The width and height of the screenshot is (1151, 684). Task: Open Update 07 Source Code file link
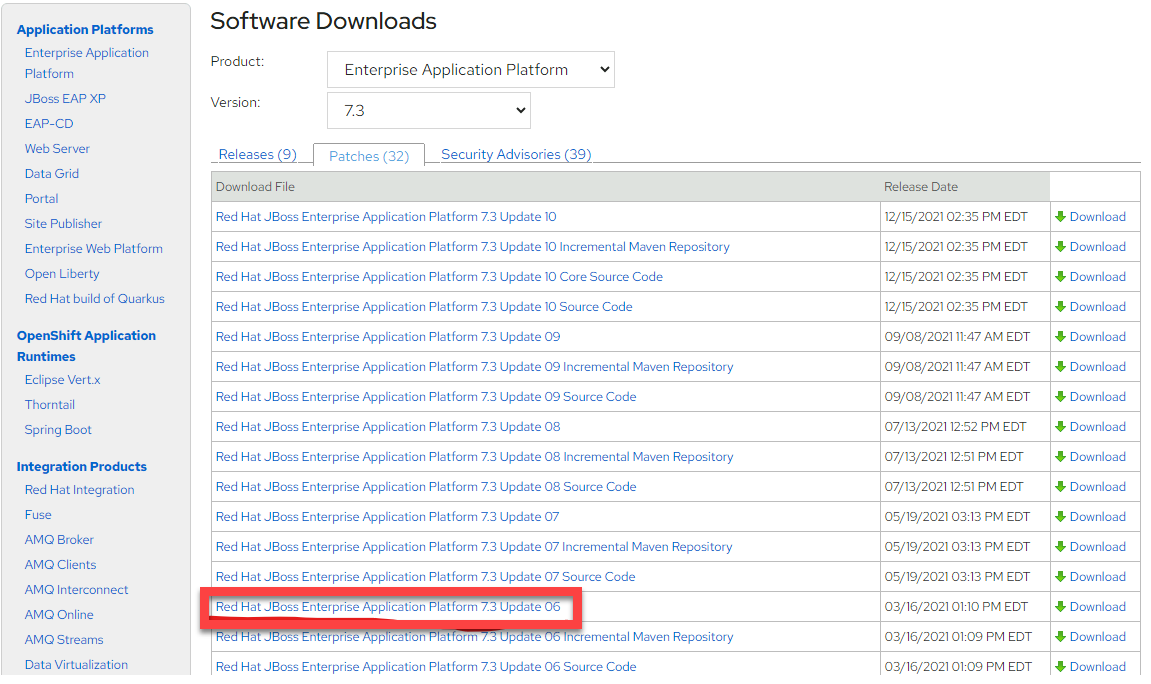(x=426, y=577)
